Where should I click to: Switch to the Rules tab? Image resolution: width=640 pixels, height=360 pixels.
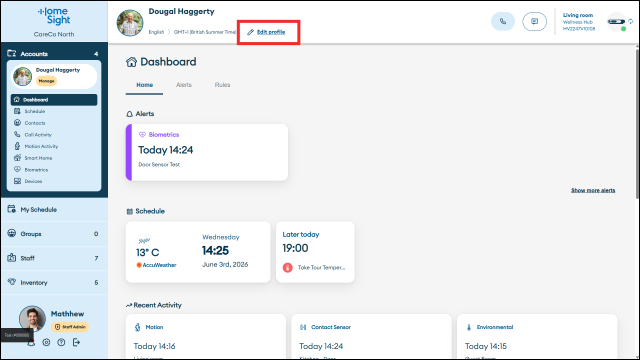(x=222, y=85)
